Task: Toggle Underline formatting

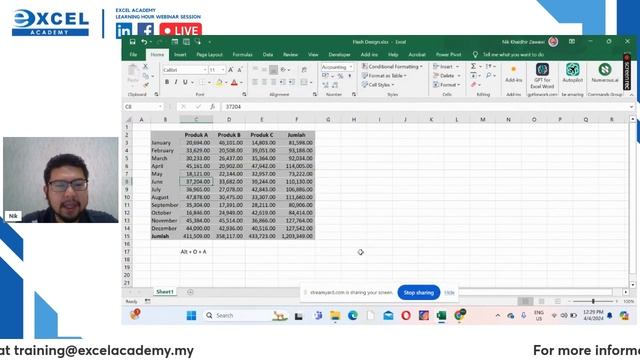Action: tap(185, 82)
